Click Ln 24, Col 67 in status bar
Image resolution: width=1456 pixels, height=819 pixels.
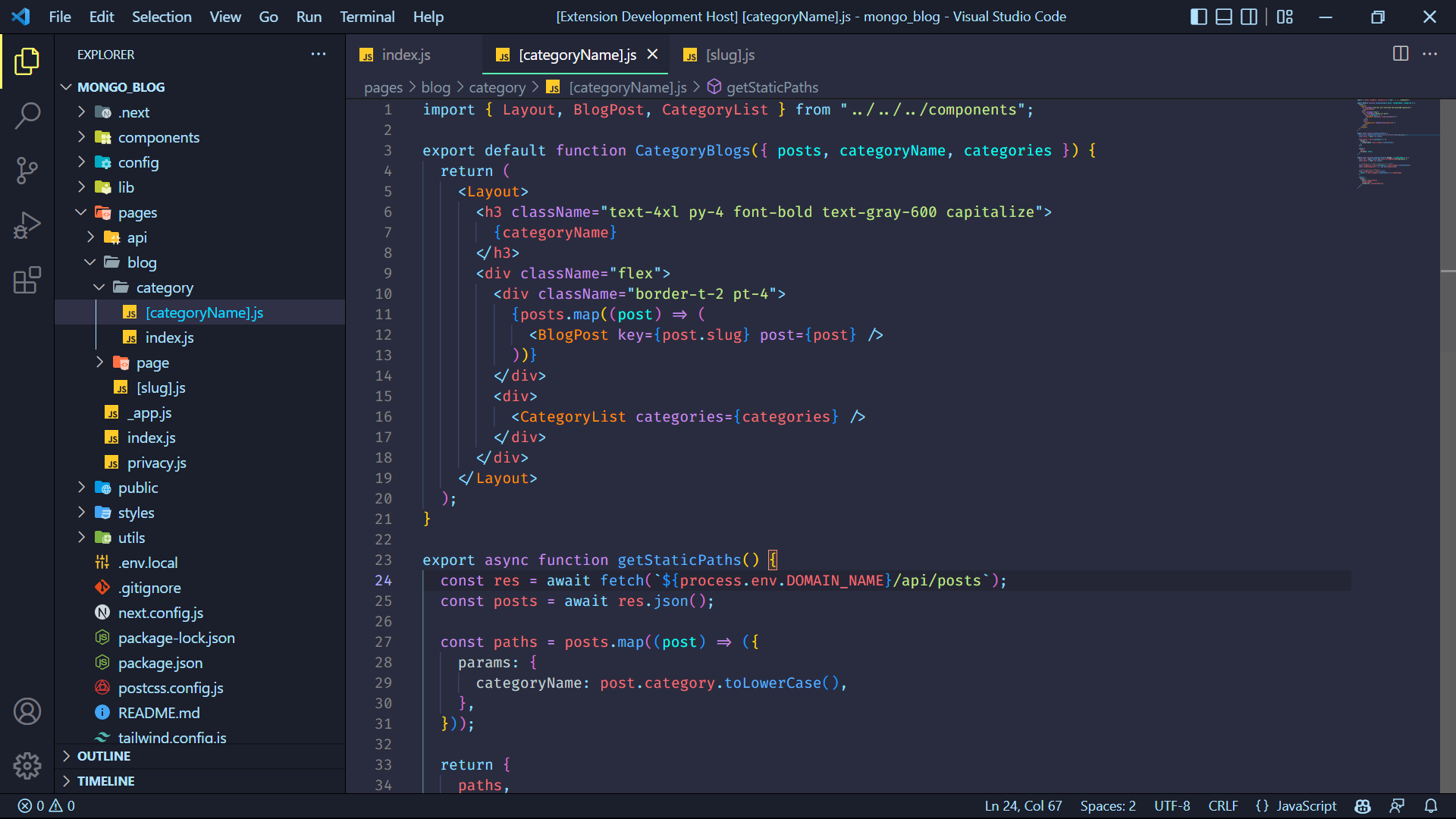coord(1023,805)
